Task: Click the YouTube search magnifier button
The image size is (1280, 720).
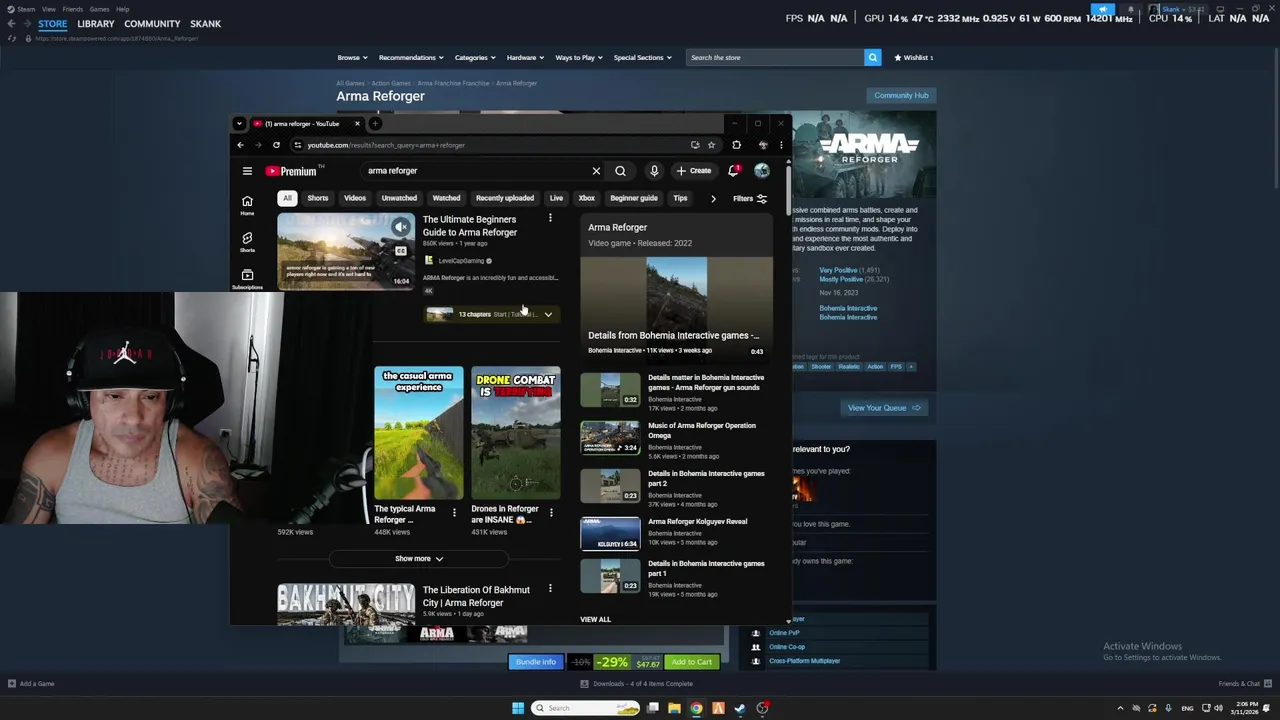Action: (620, 171)
